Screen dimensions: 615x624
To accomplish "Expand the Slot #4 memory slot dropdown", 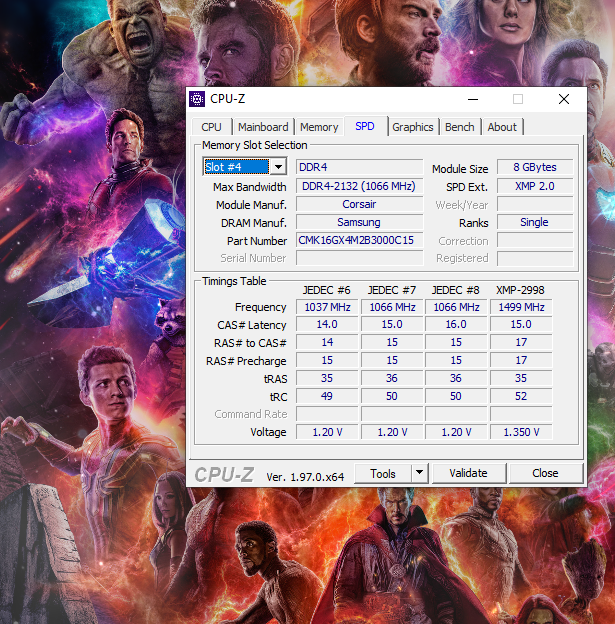I will [279, 166].
